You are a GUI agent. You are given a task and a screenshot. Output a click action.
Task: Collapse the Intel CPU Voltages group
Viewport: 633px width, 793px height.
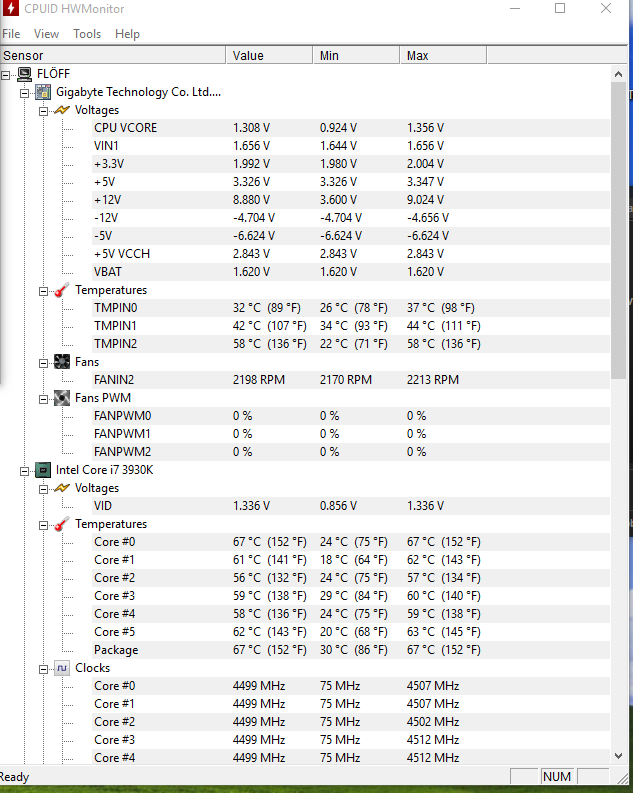43,489
